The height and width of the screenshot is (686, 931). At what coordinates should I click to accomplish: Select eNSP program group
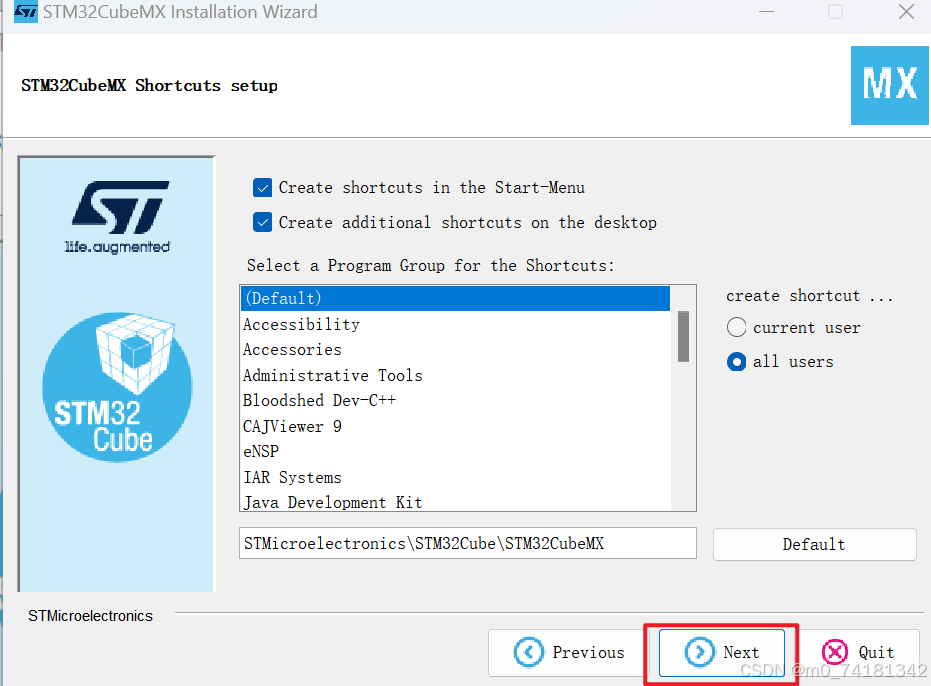[x=455, y=451]
